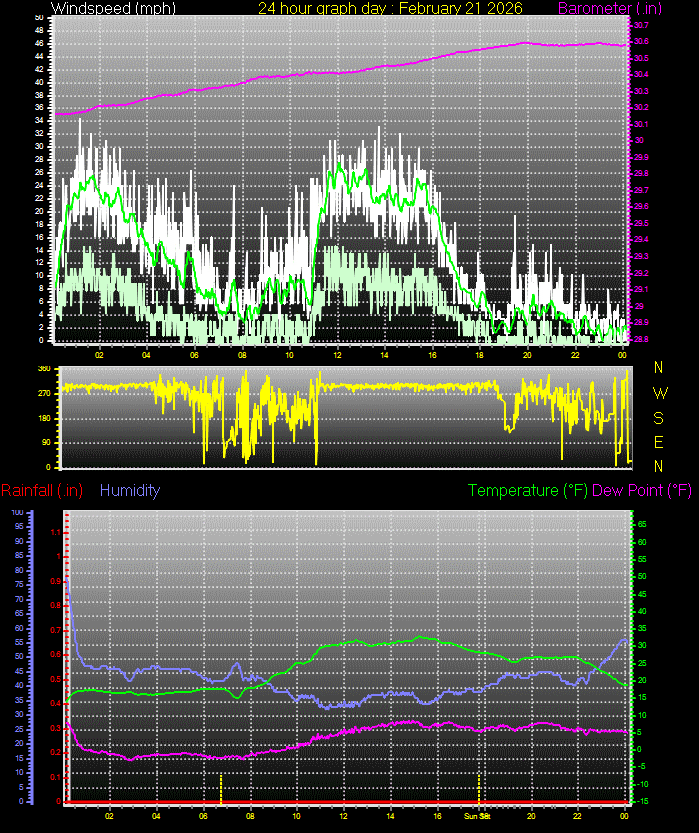Click the 'N' compass letter at top
Viewport: 699px width, 833px height.
[658, 368]
